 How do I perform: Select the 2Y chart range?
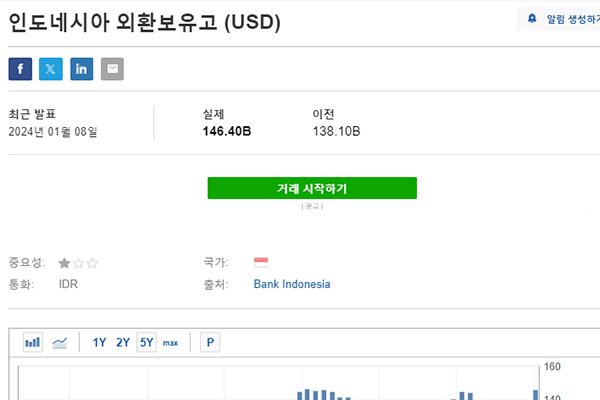(123, 342)
